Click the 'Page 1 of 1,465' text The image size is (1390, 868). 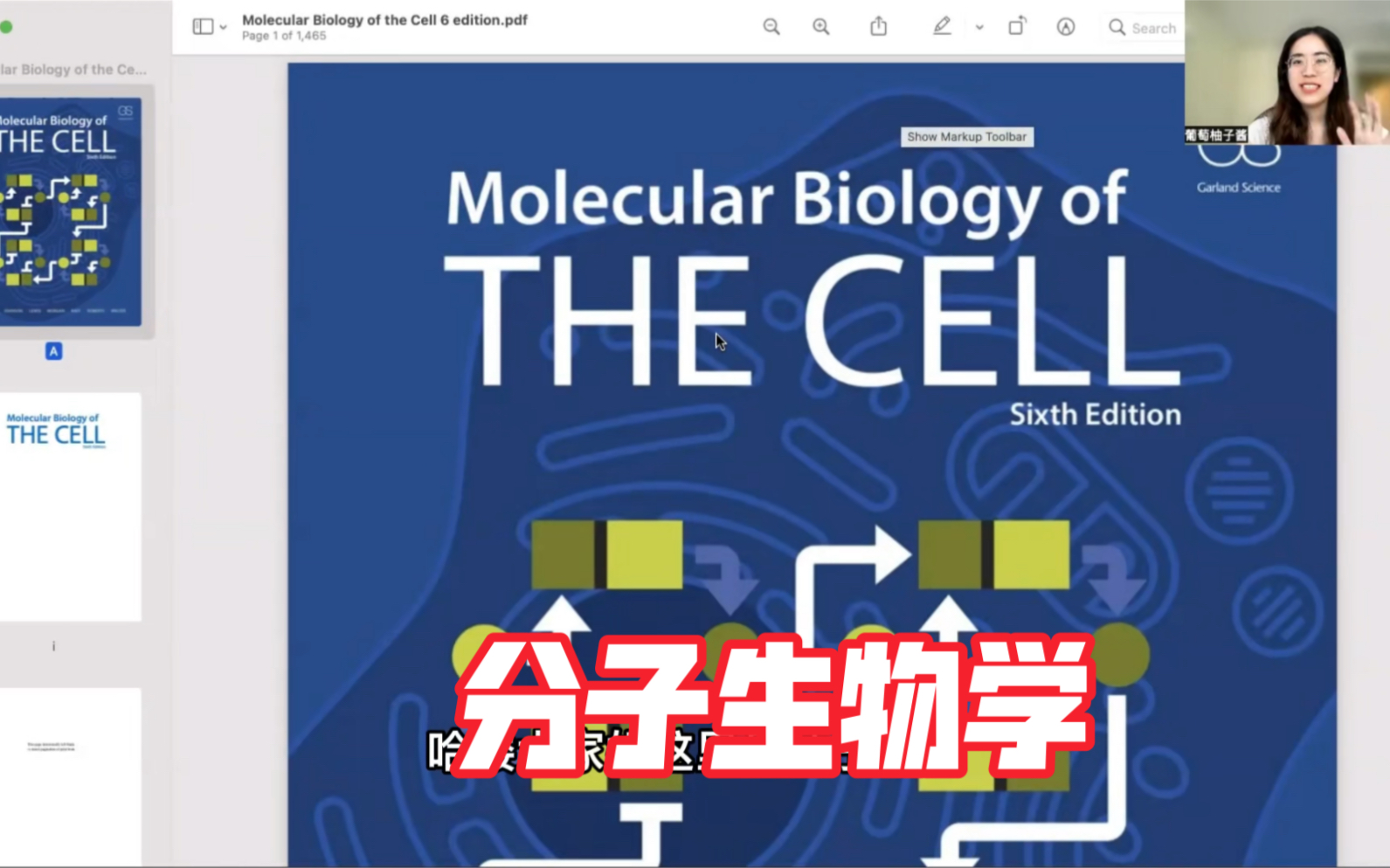[x=284, y=36]
